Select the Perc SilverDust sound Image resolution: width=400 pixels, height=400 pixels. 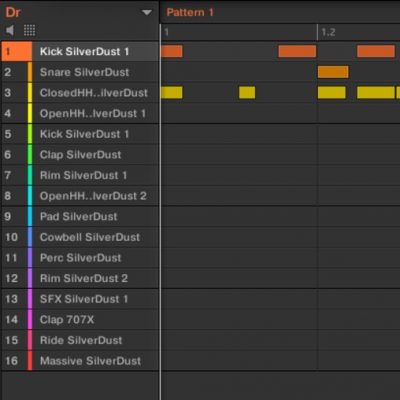click(80, 258)
